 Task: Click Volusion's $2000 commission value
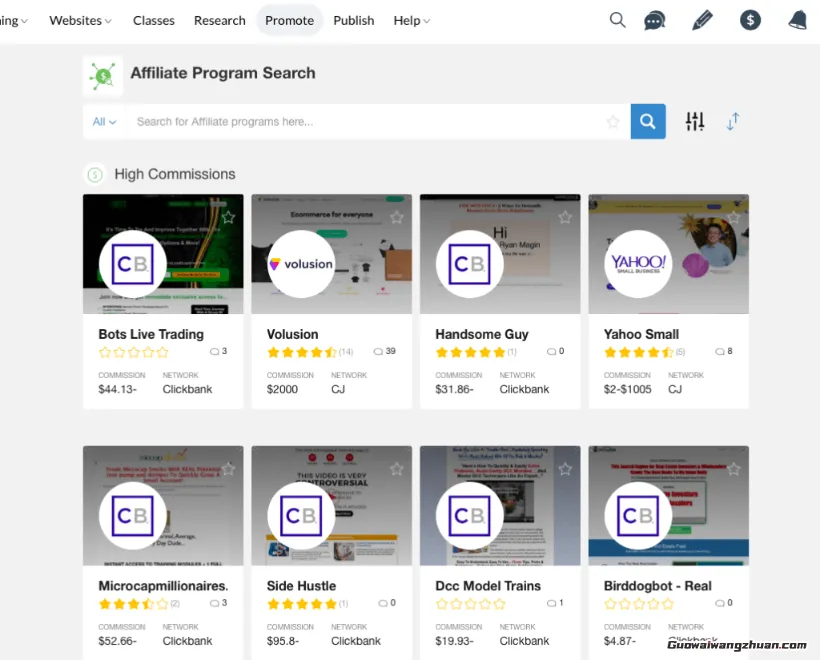click(282, 389)
